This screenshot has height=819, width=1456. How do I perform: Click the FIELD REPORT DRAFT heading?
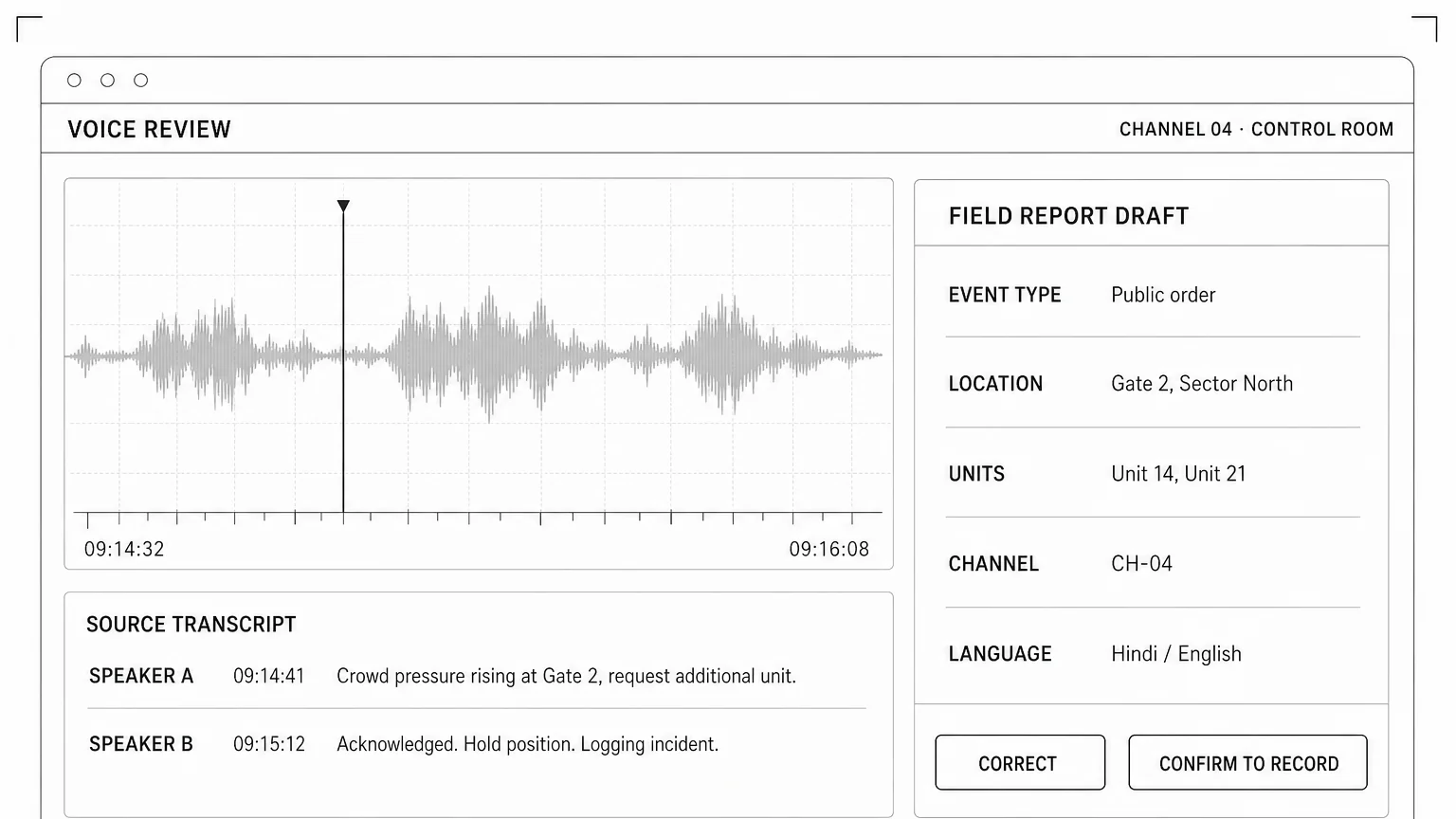tap(1068, 216)
